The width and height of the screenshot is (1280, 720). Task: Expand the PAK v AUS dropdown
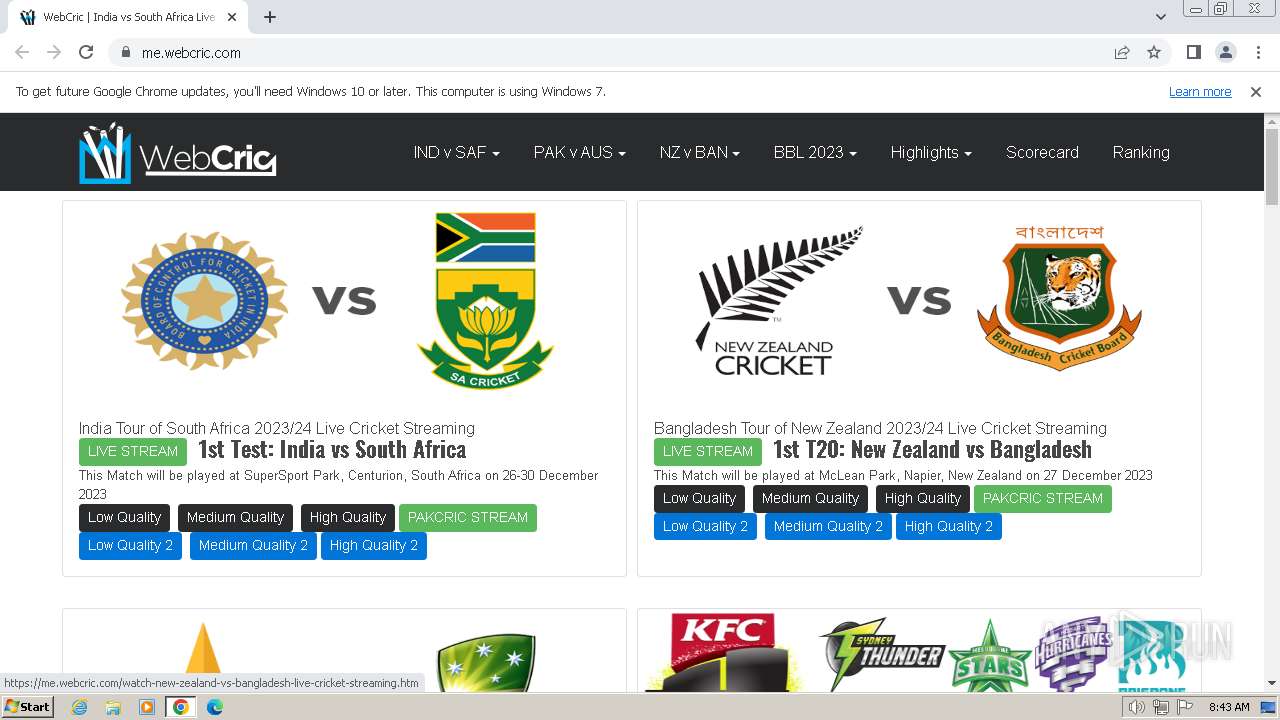tap(579, 152)
